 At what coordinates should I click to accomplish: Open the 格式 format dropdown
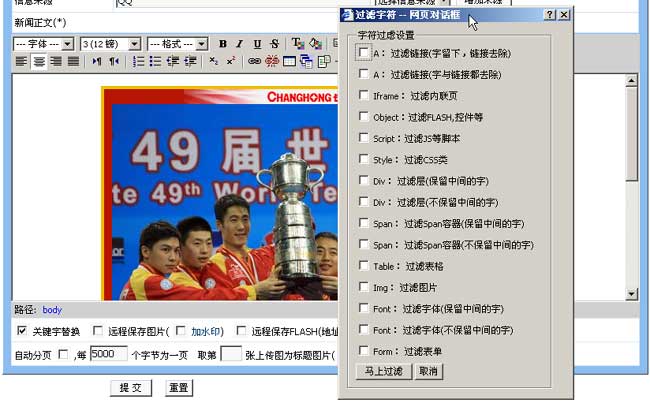[177, 44]
